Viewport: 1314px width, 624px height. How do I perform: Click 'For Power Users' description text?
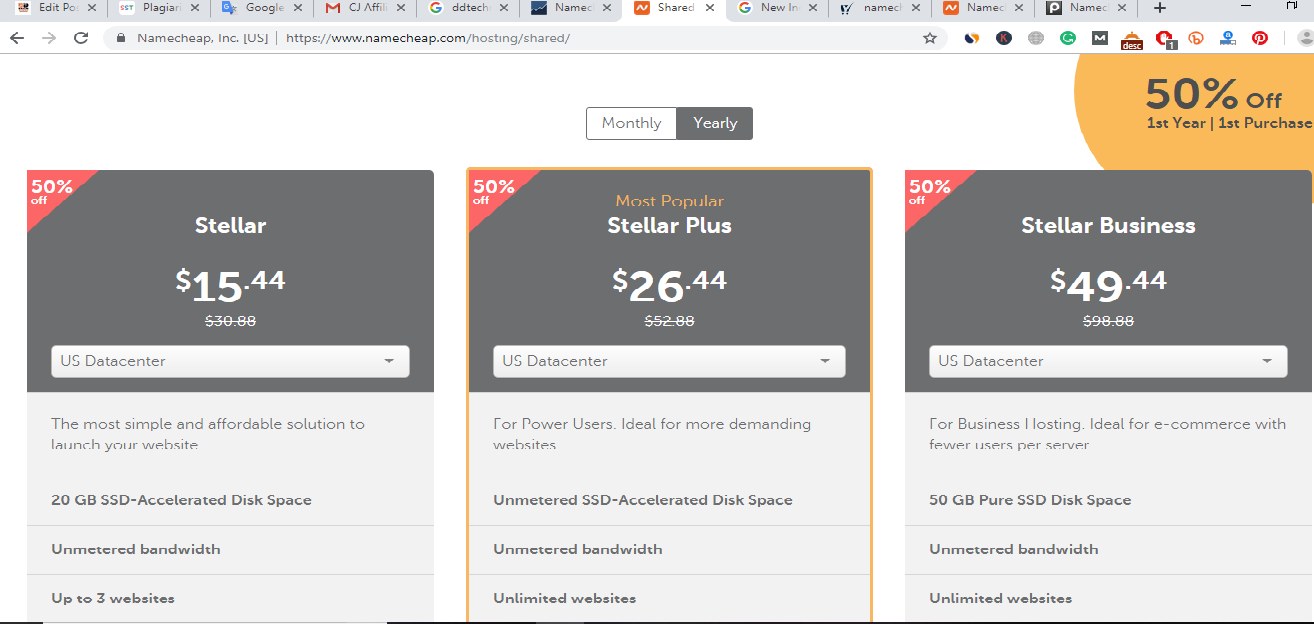(x=652, y=434)
